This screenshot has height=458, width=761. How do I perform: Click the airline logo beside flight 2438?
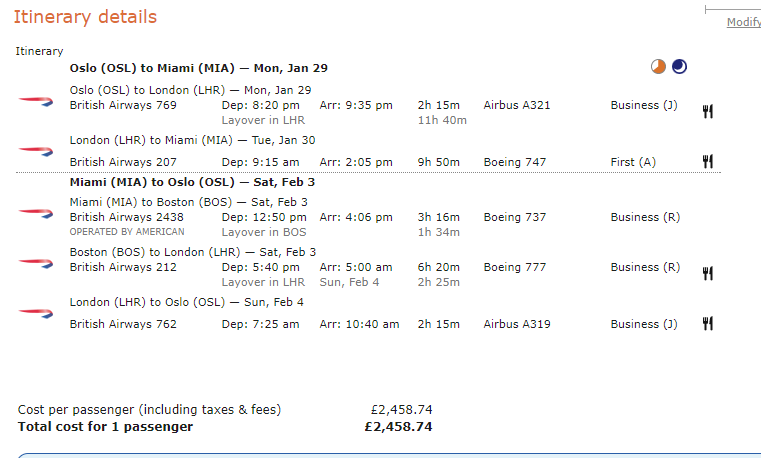(35, 213)
